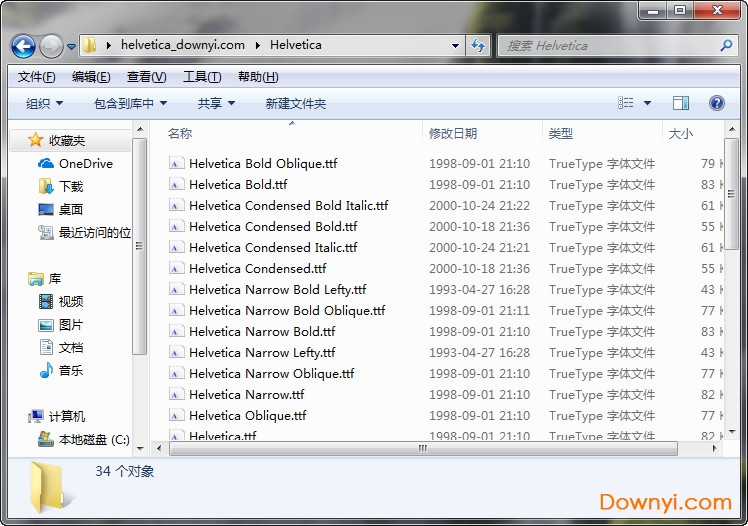The width and height of the screenshot is (748, 526).
Task: Click navigation pane vertical scrollbar thumb
Action: pos(139,247)
